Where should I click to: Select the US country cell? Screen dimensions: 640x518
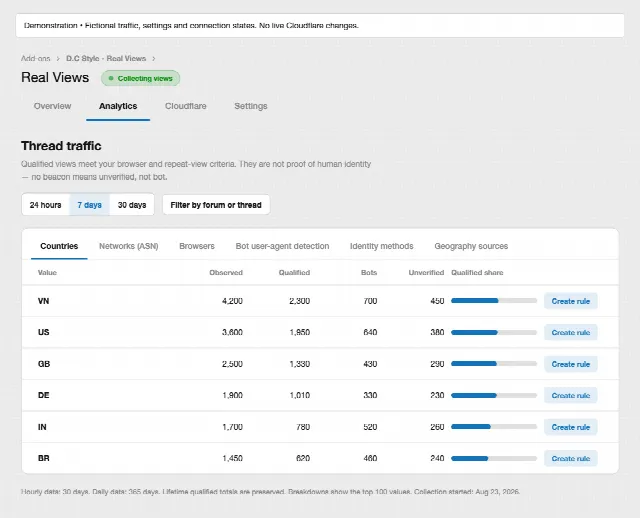pyautogui.click(x=43, y=332)
